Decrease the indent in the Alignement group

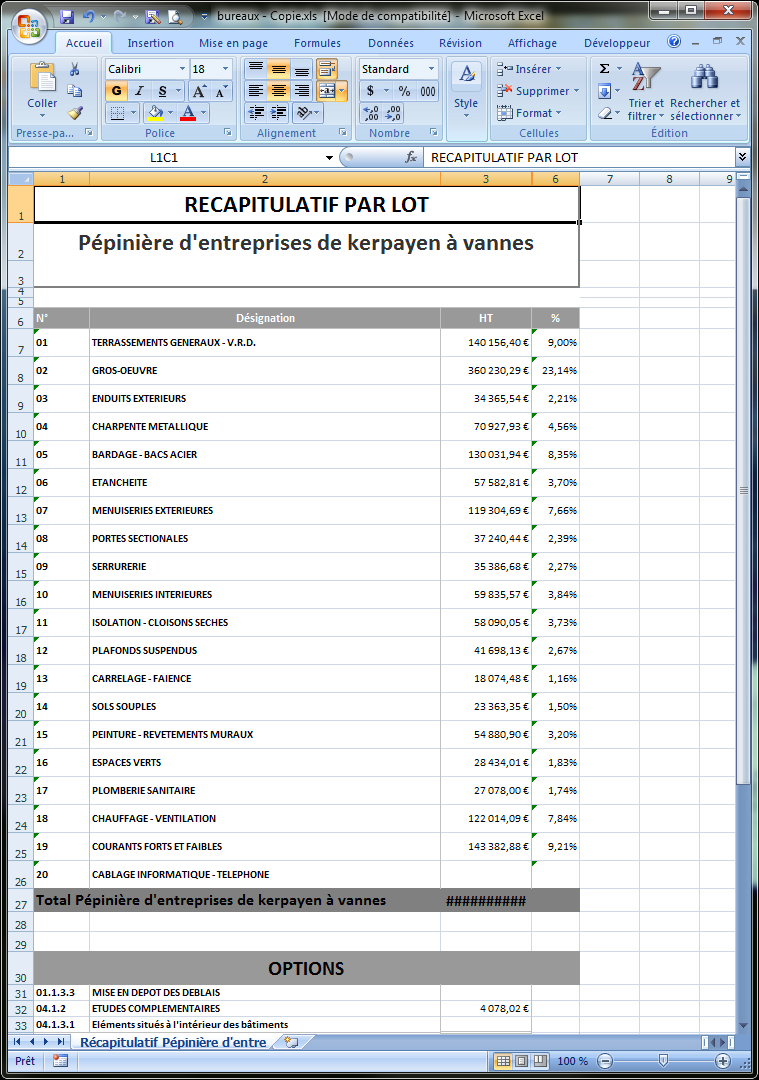(256, 113)
